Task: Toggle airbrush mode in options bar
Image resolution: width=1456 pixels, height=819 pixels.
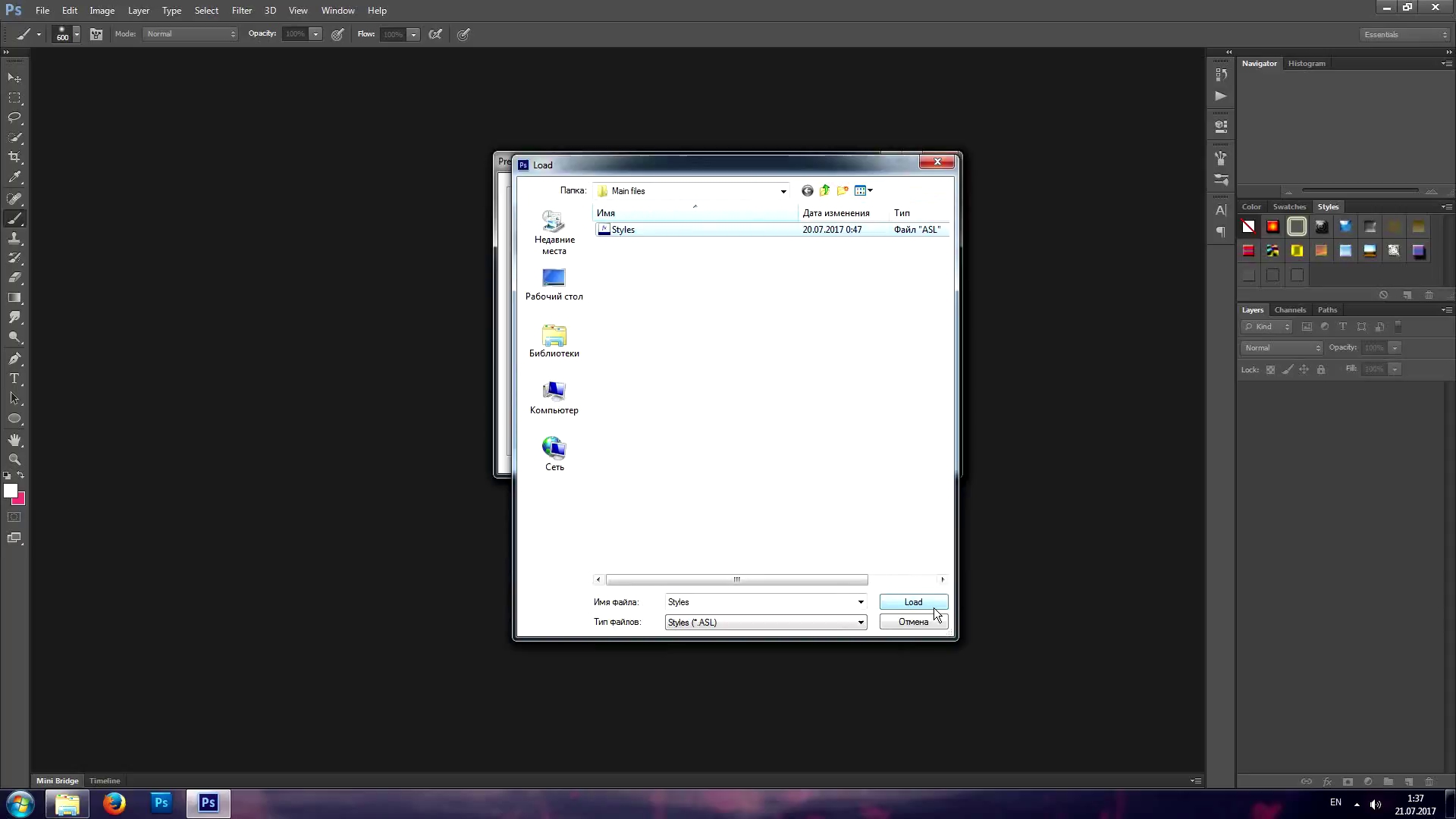Action: pyautogui.click(x=435, y=34)
